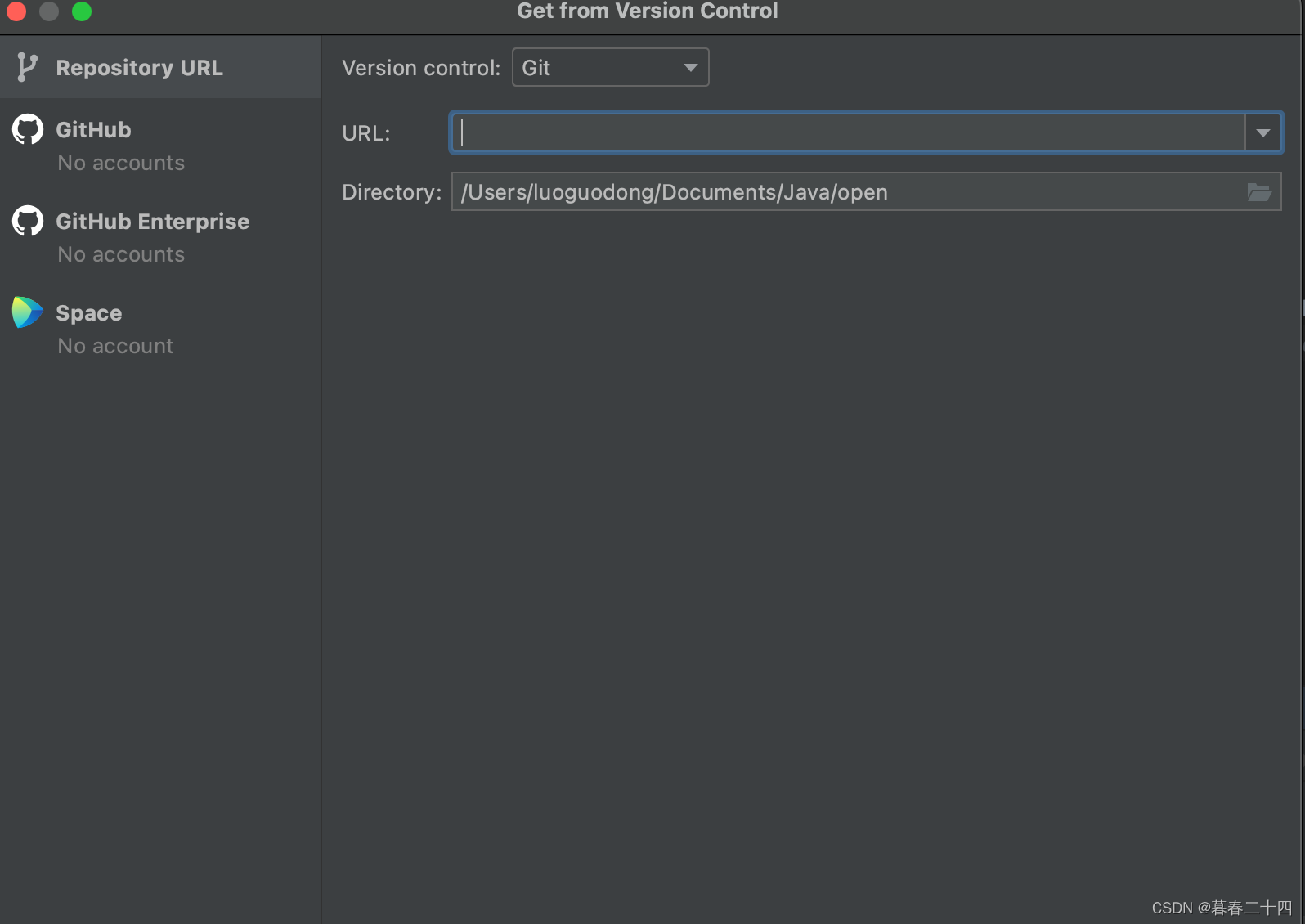Expand the URL history dropdown arrow
The image size is (1305, 924).
[1263, 132]
